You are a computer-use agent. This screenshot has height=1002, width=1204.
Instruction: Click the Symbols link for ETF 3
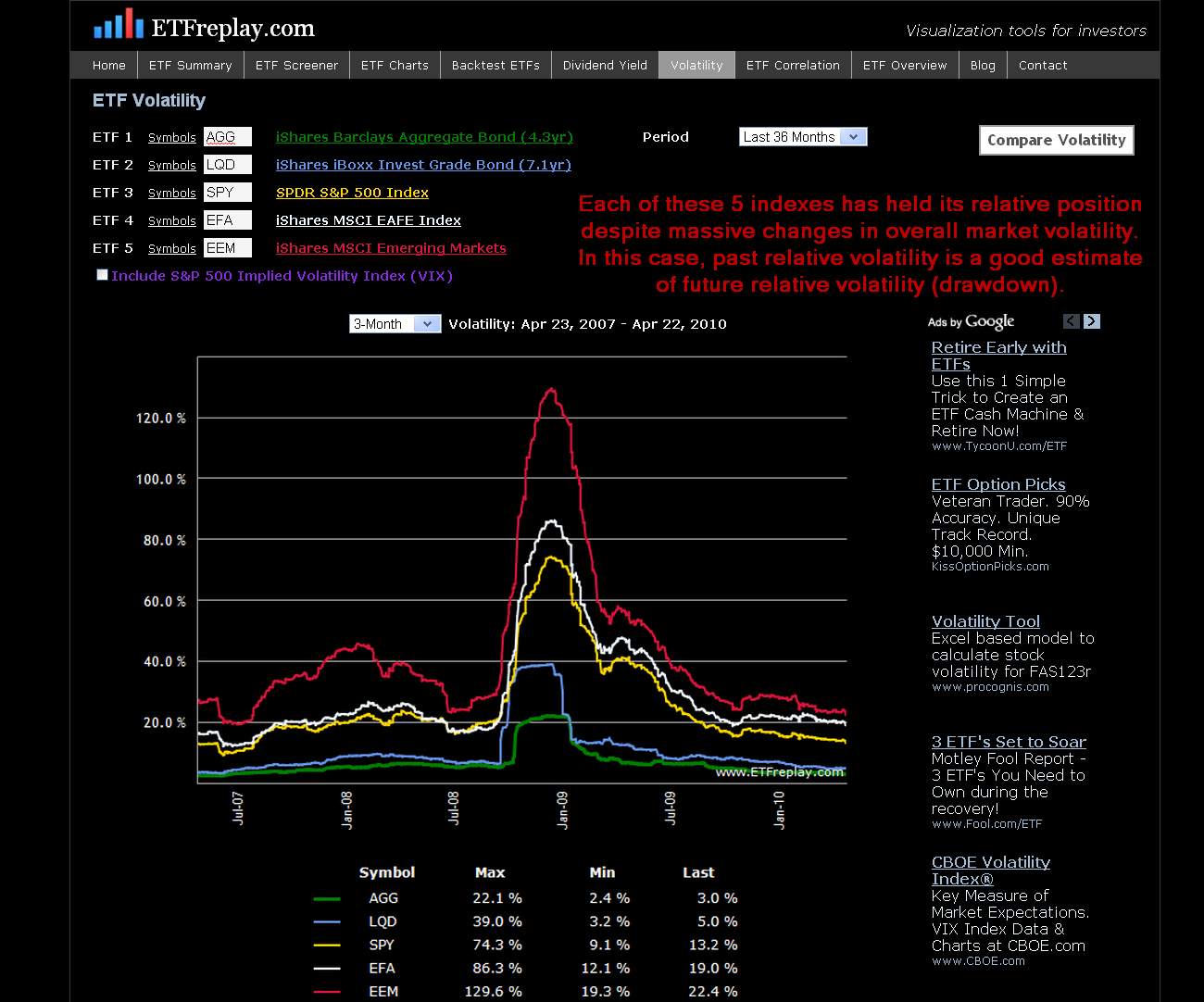[172, 193]
